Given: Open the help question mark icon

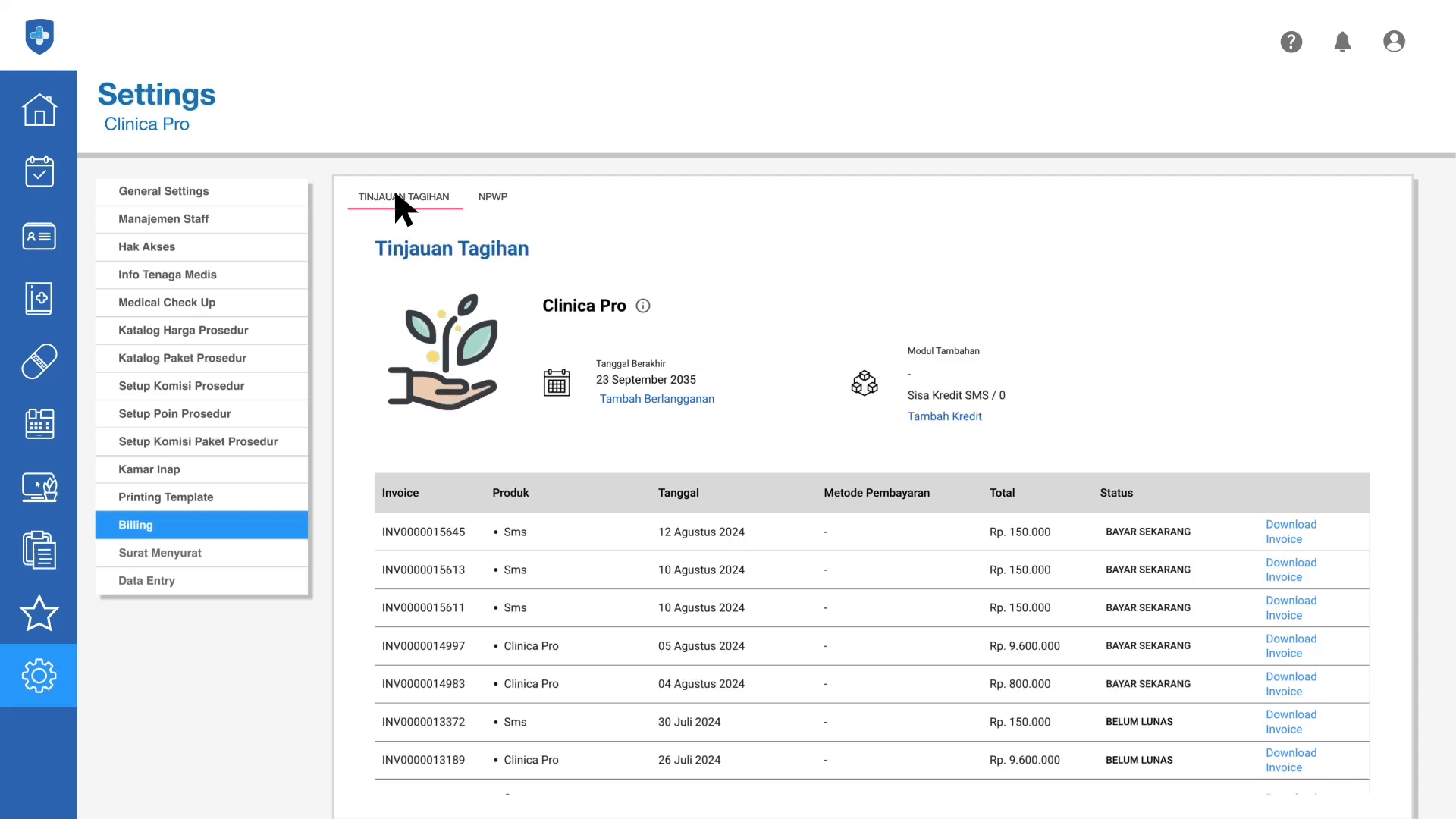Looking at the screenshot, I should (x=1291, y=42).
